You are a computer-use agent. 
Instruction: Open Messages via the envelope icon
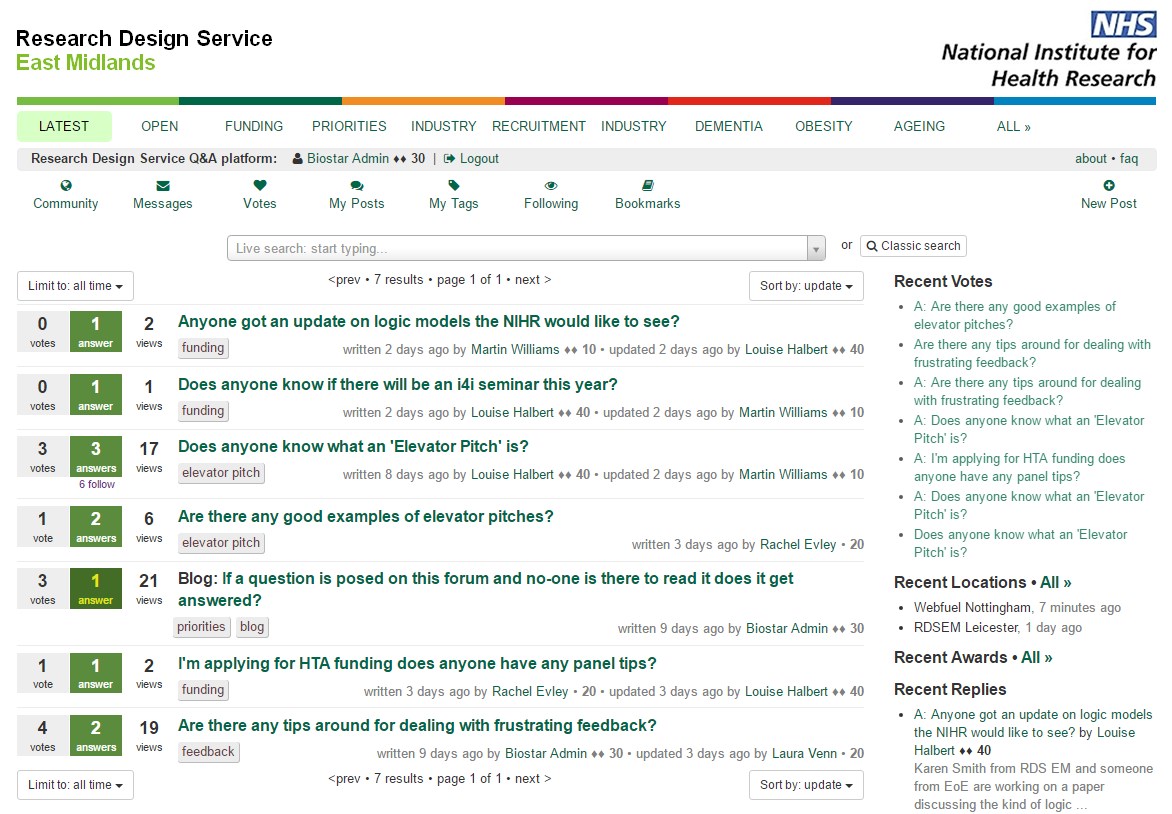(163, 186)
